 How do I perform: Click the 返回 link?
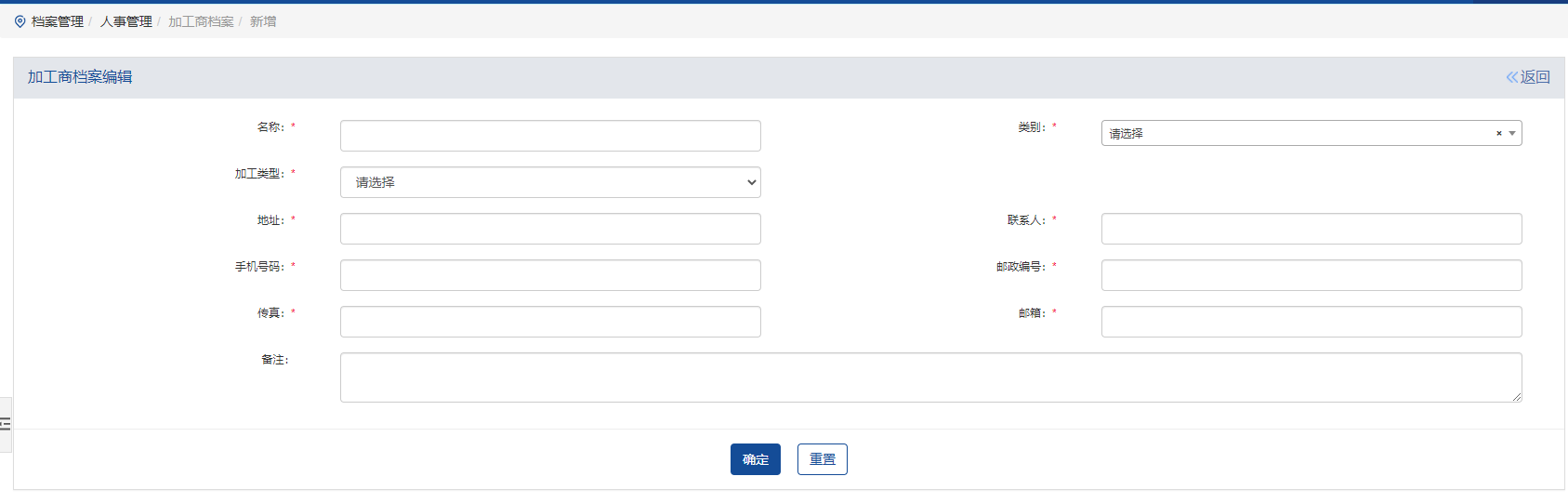pos(1535,77)
